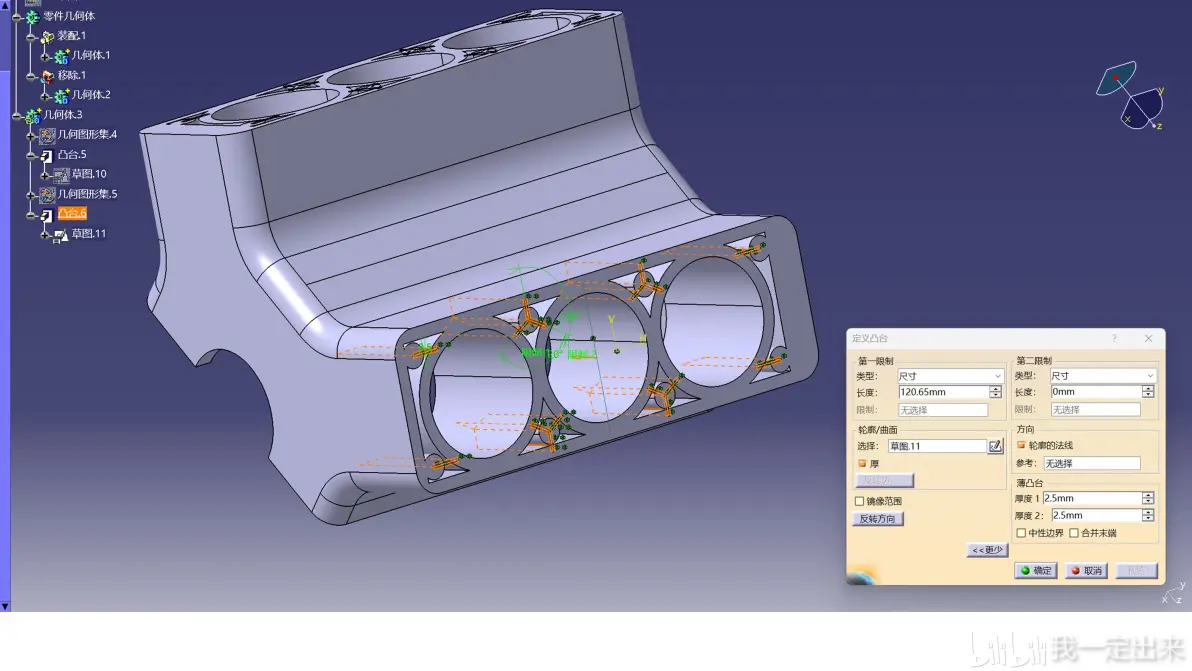Select the 几何图形集.4 geometrical set icon
1192x671 pixels.
click(47, 135)
